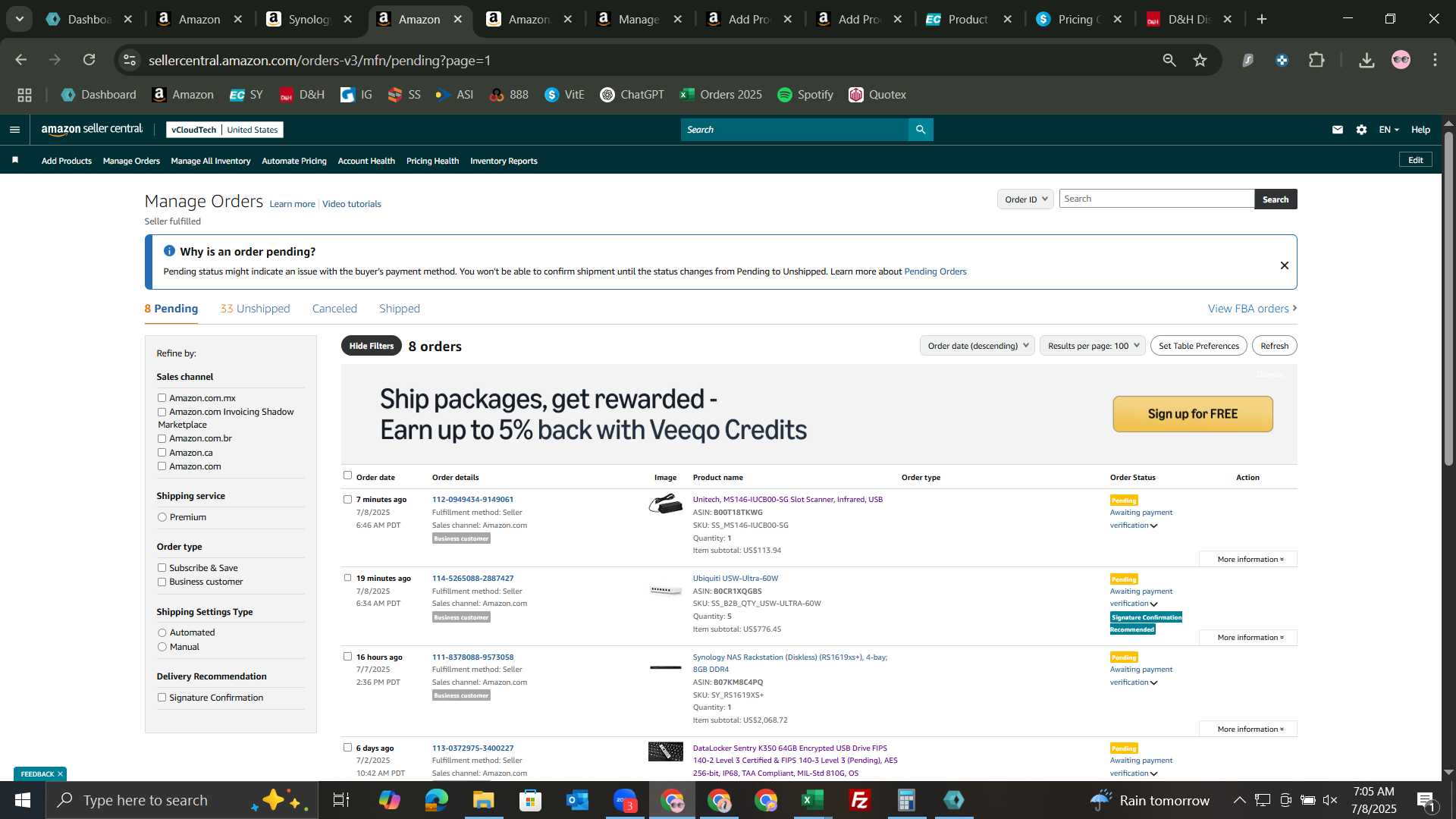Check the Amazon.com.mx sales channel filter
Screen dimensions: 1456x819
tap(162, 397)
